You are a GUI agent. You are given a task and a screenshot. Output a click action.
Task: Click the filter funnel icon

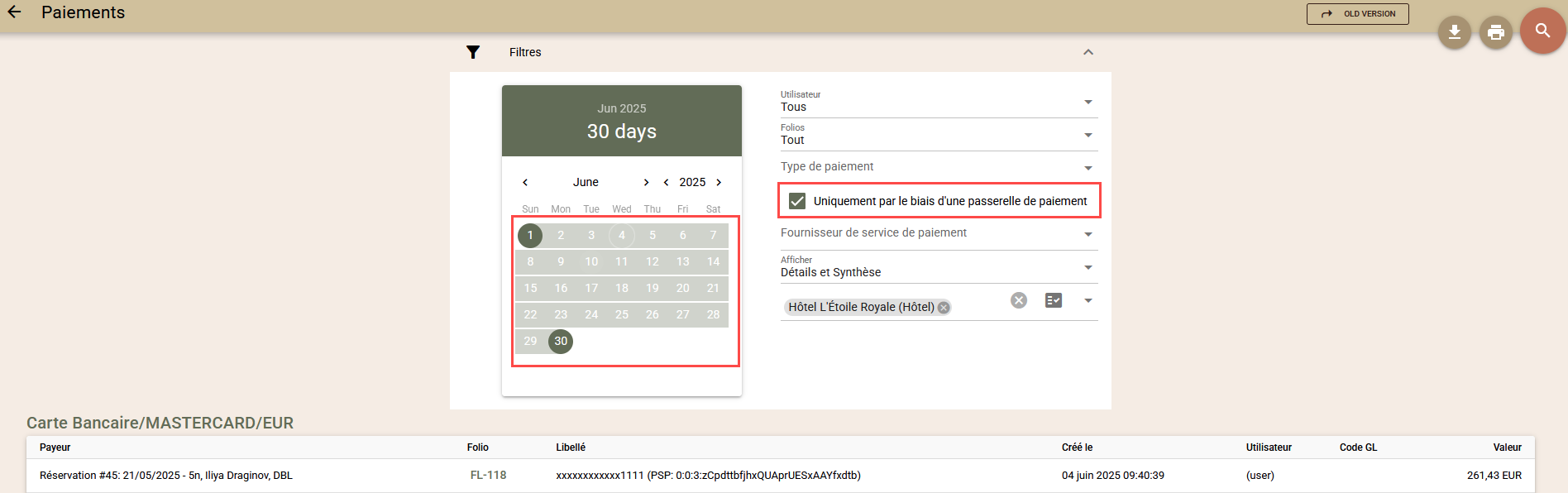(x=473, y=52)
